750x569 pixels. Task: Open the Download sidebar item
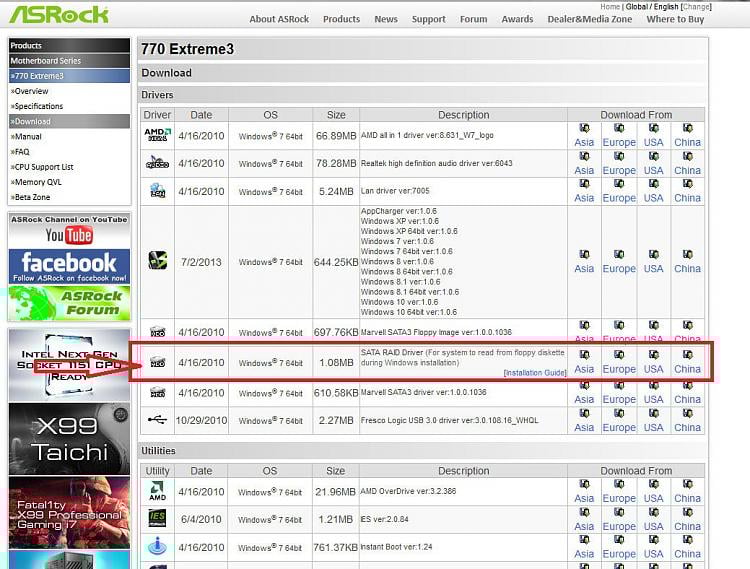(x=69, y=121)
